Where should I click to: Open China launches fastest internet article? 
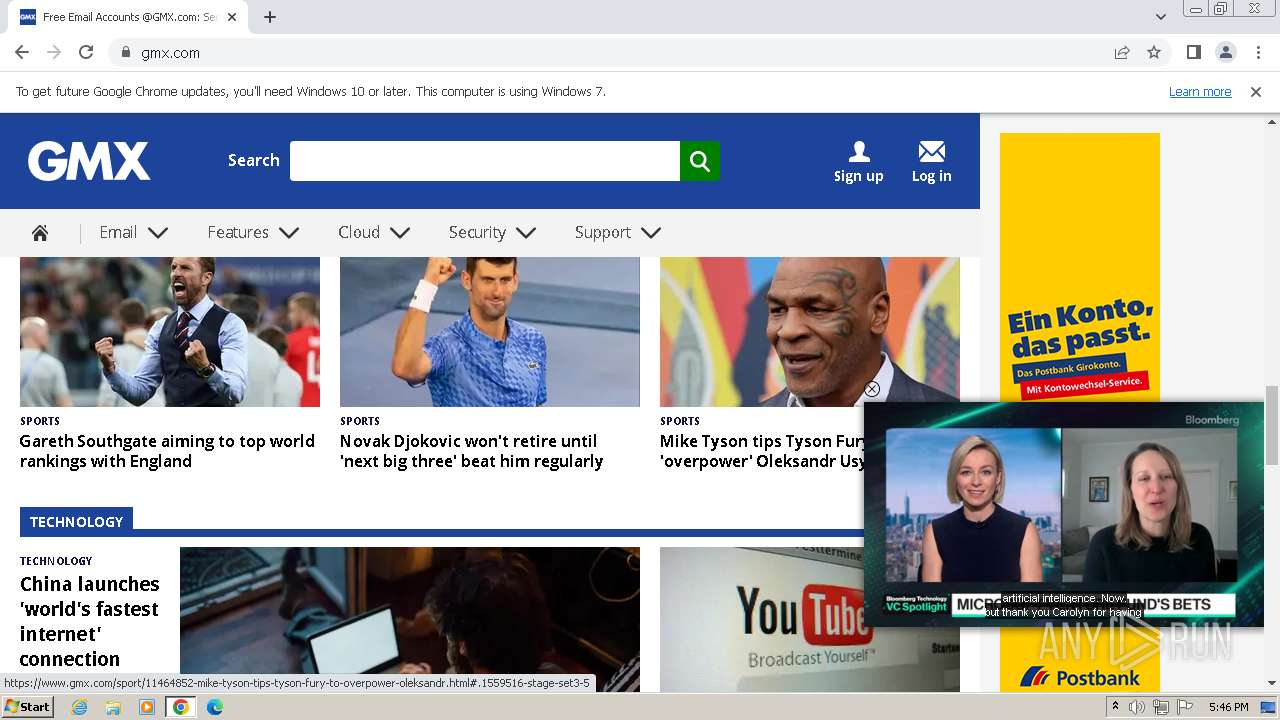90,621
